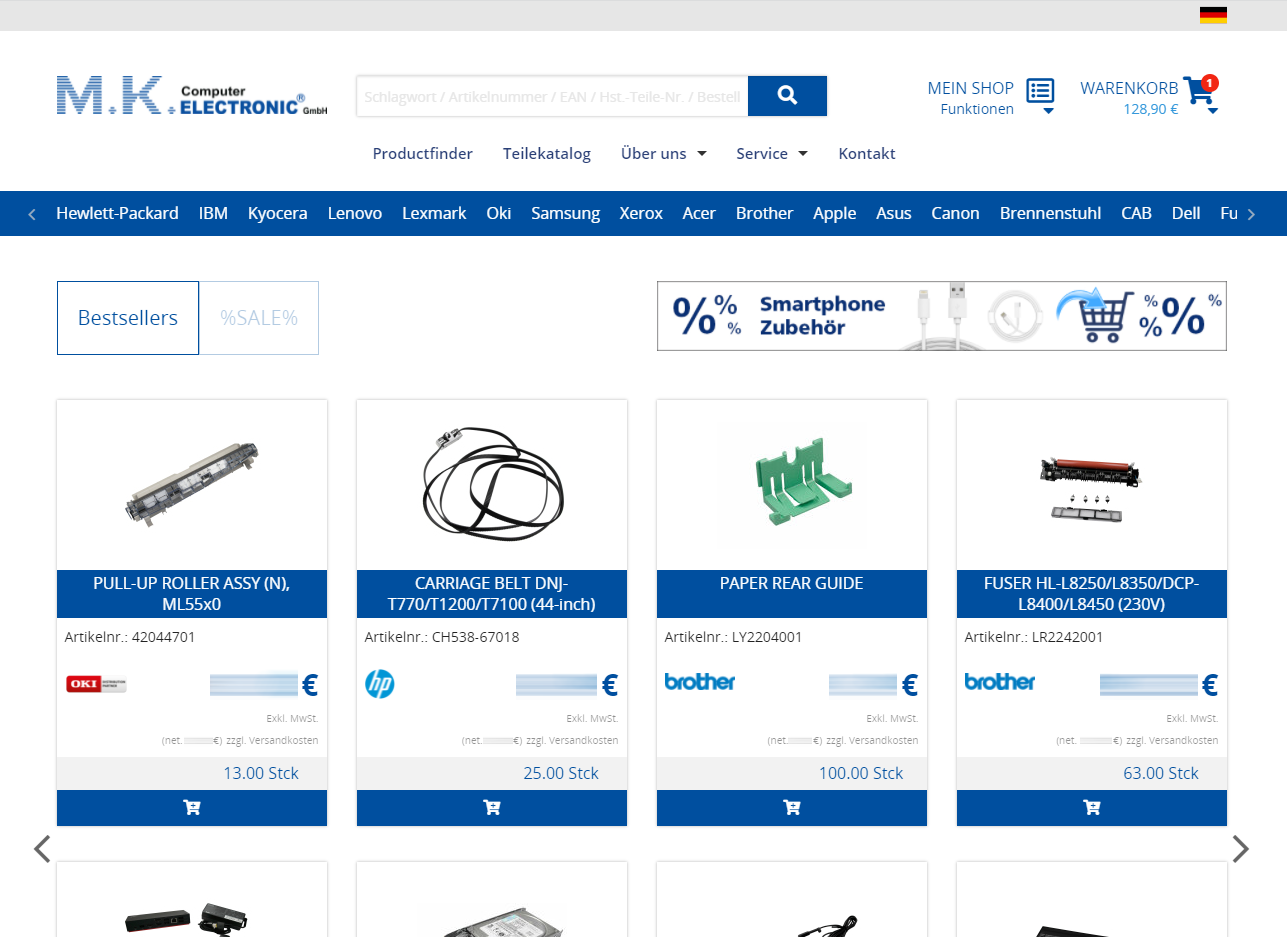
Task: Click the OKI brand logo
Action: pos(95,684)
